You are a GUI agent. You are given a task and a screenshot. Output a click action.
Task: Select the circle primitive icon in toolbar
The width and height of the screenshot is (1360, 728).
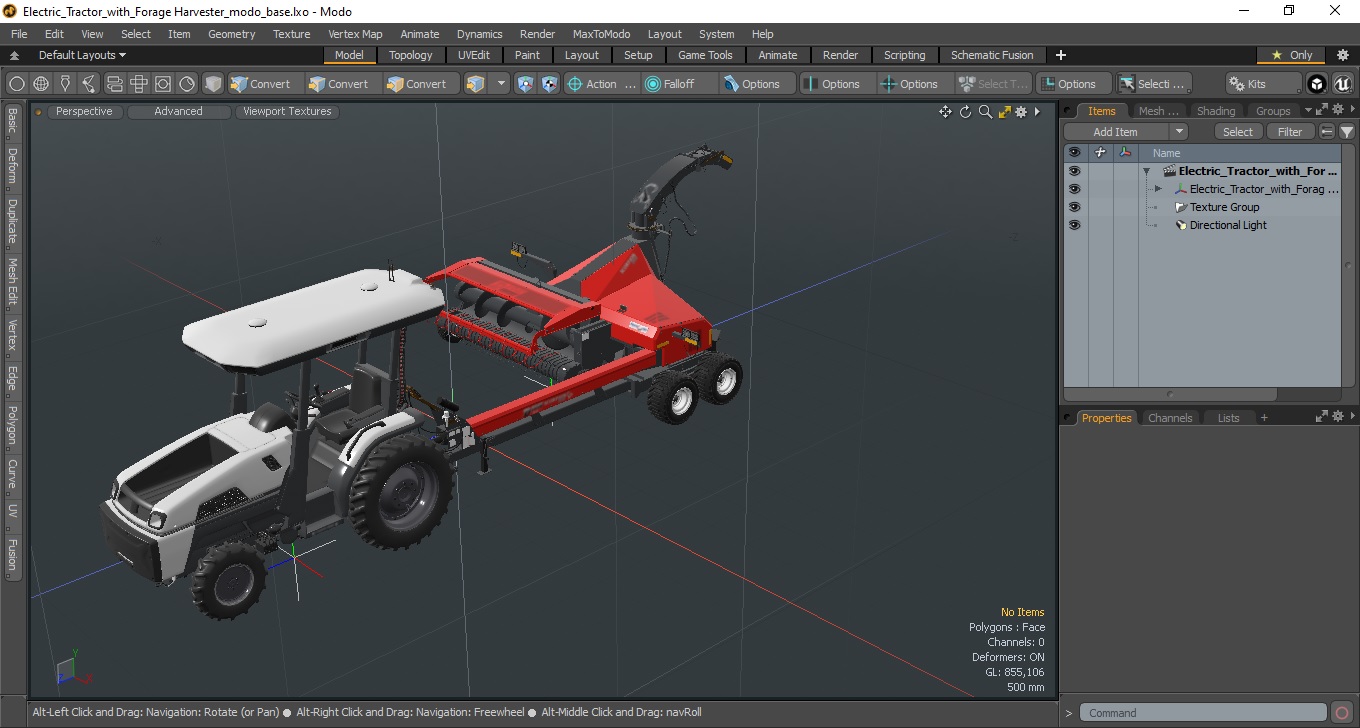click(16, 84)
